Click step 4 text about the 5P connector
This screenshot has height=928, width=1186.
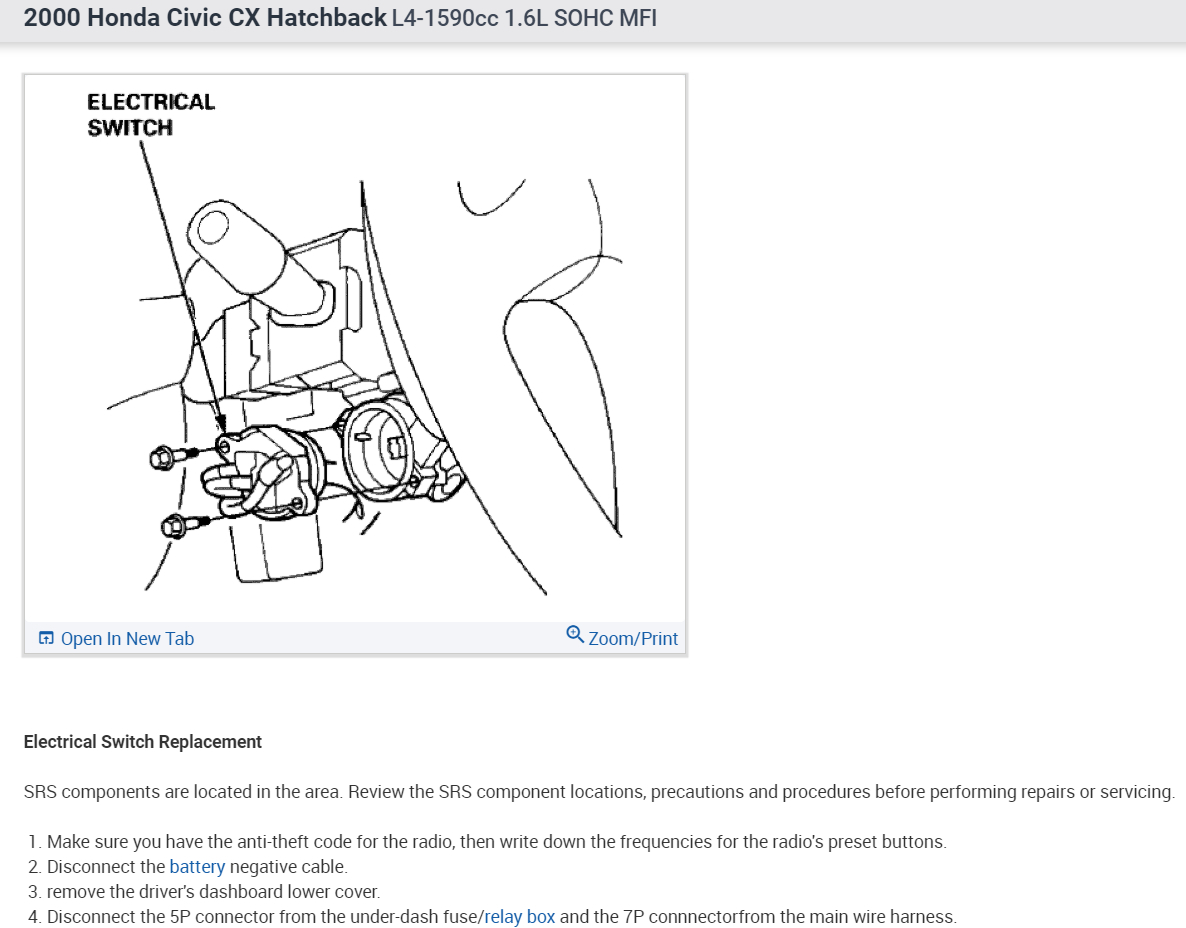pyautogui.click(x=501, y=917)
